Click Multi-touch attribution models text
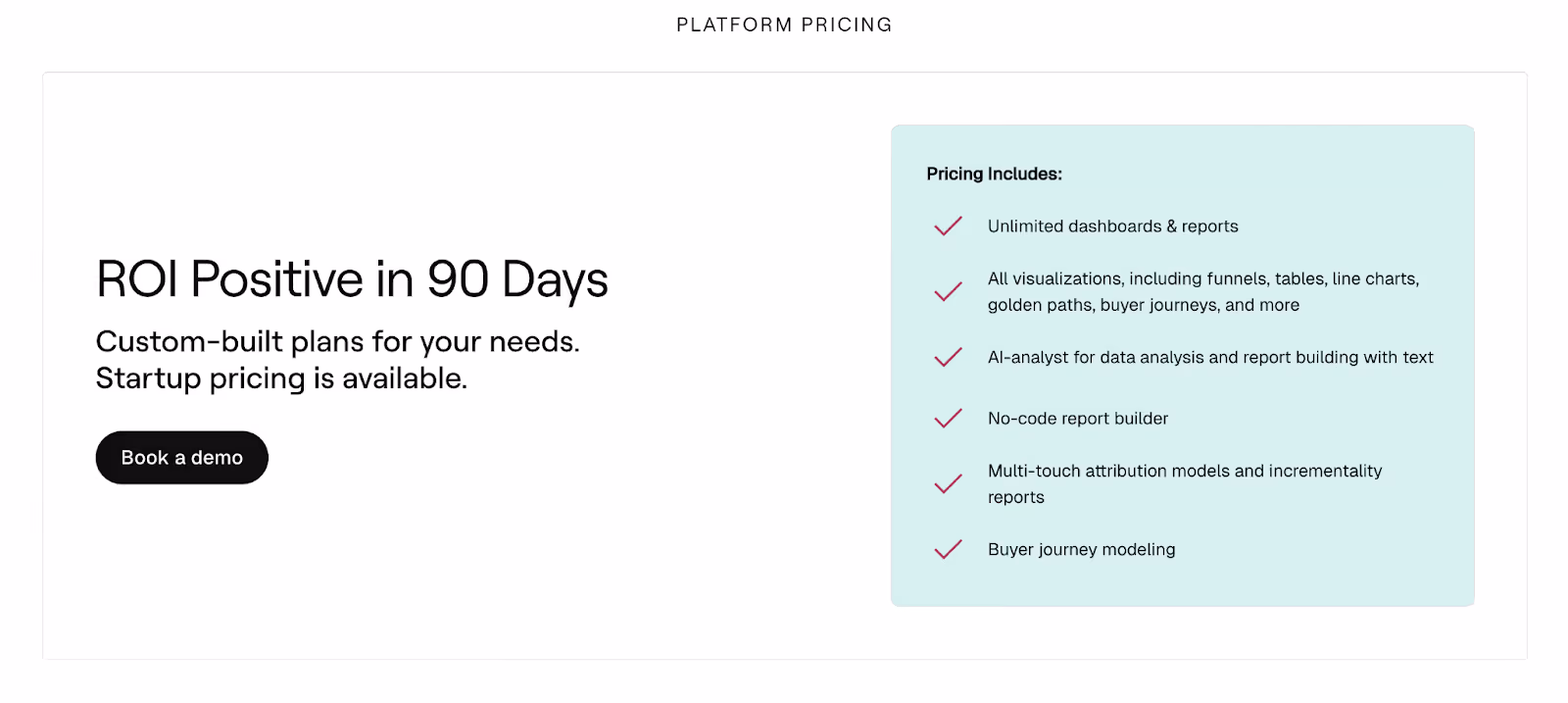 1184,471
